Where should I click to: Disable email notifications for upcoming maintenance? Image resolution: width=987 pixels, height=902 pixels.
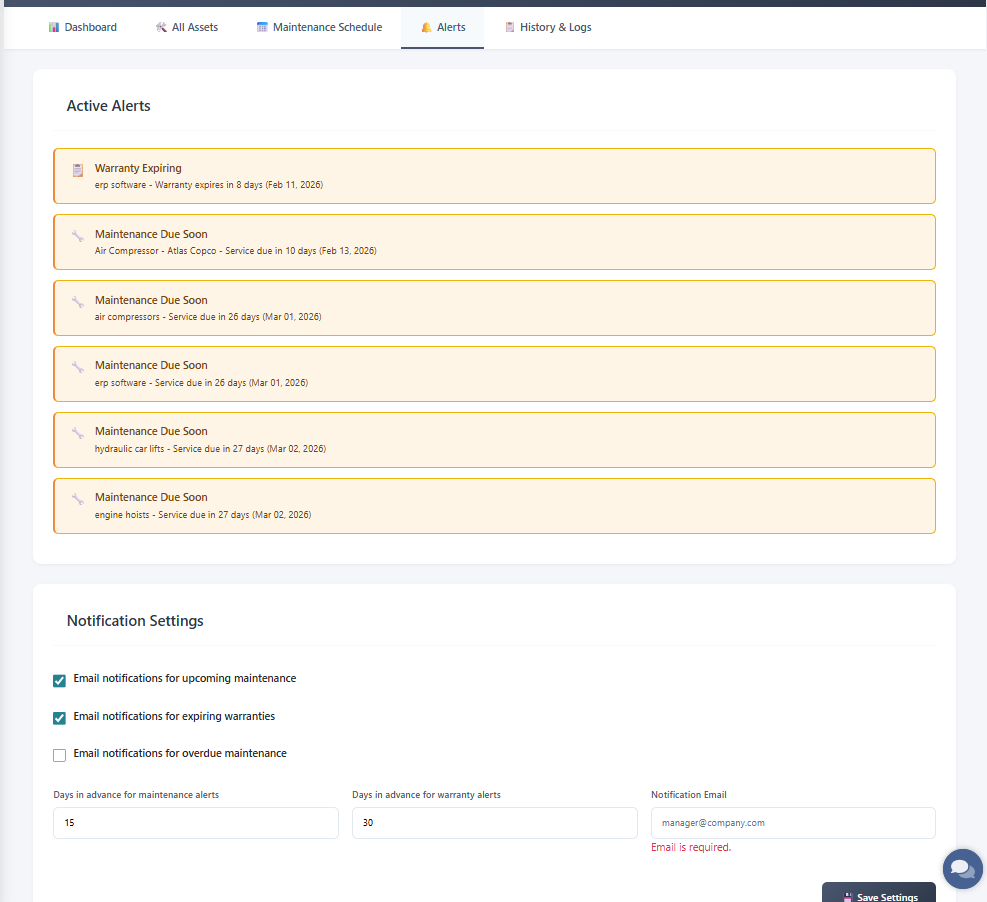60,680
